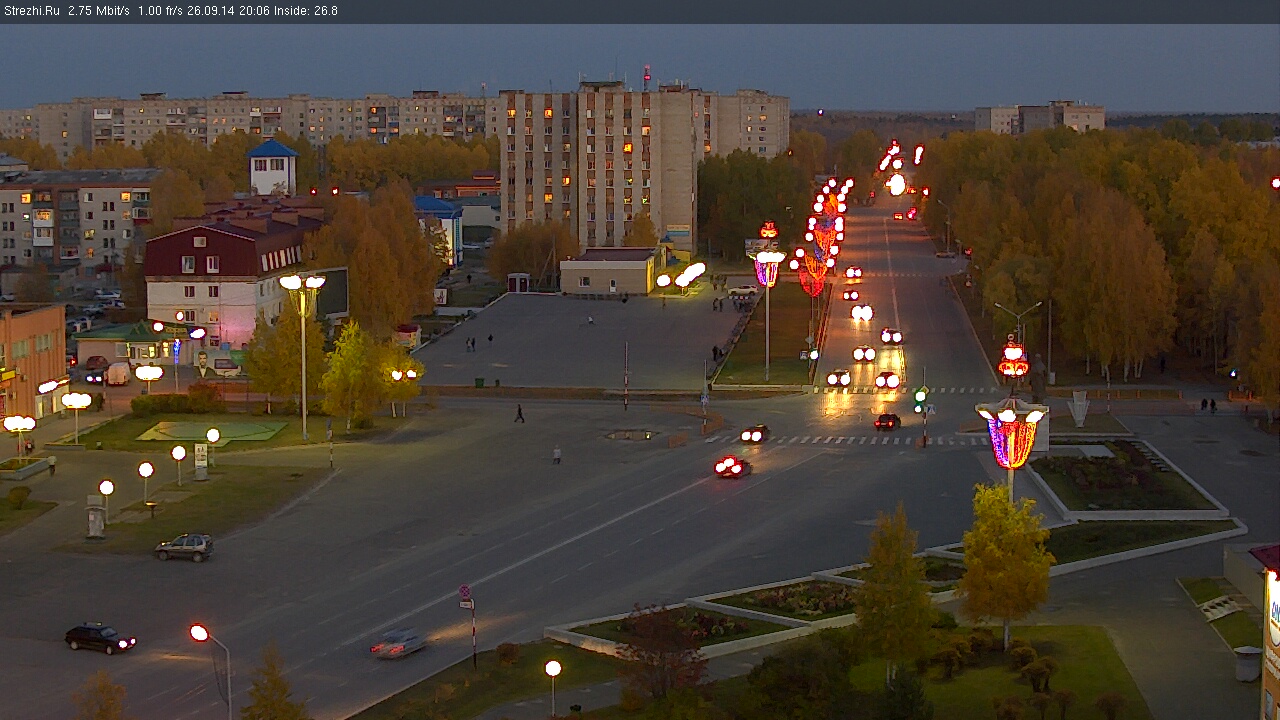Viewport: 1280px width, 720px height.
Task: Click the "20:06" time stamp
Action: coord(254,11)
